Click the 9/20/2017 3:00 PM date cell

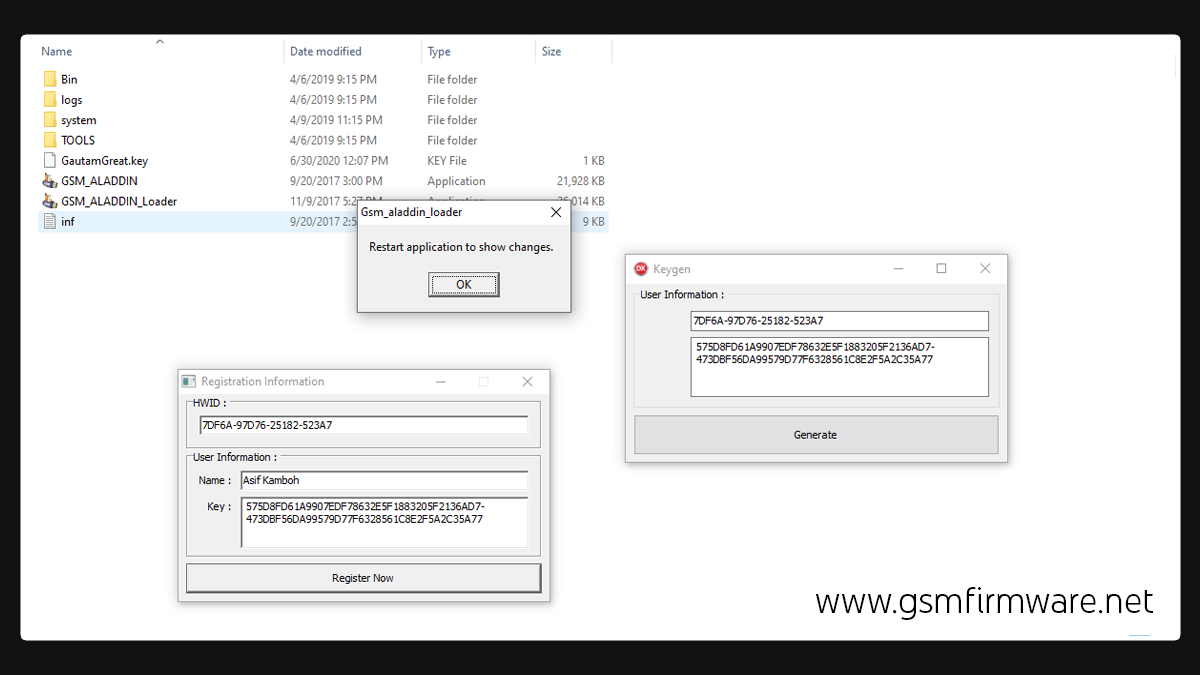(x=336, y=181)
